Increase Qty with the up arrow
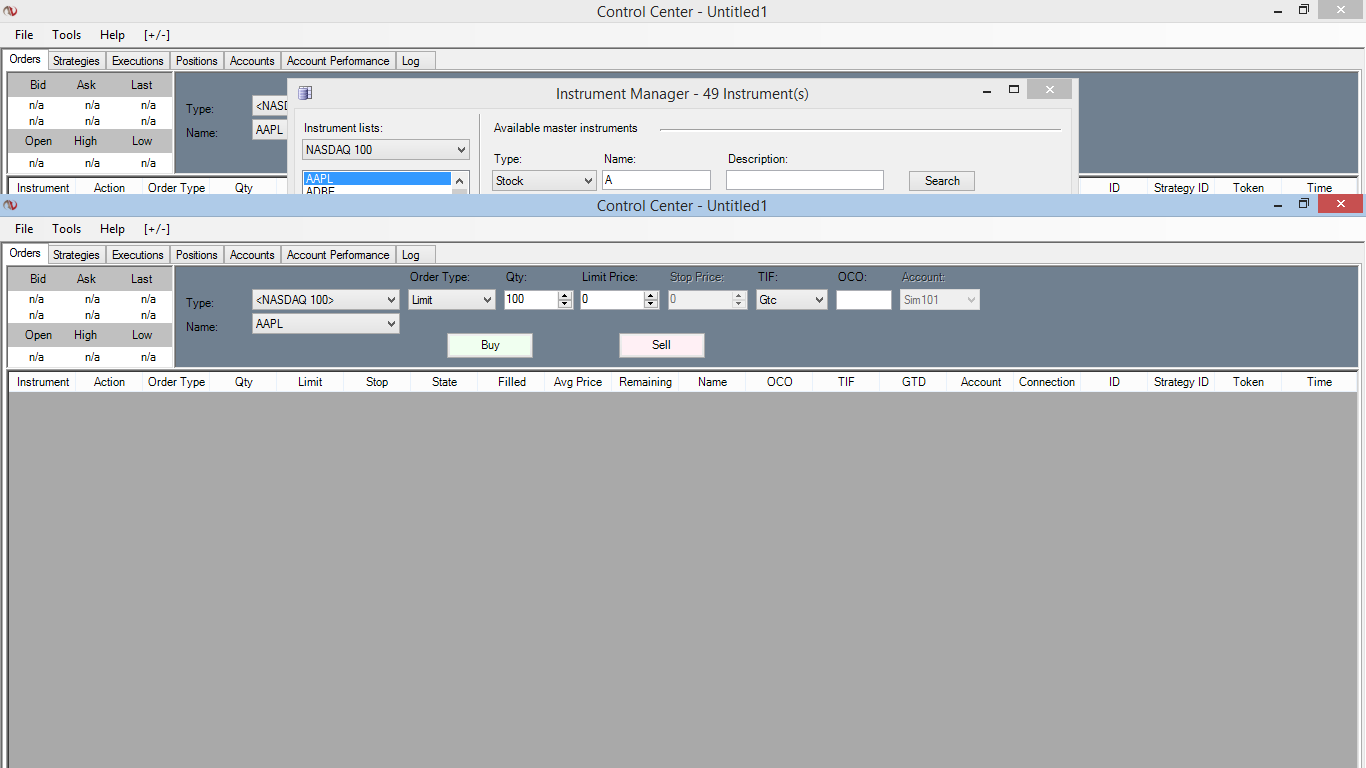Viewport: 1366px width, 768px height. (x=565, y=295)
